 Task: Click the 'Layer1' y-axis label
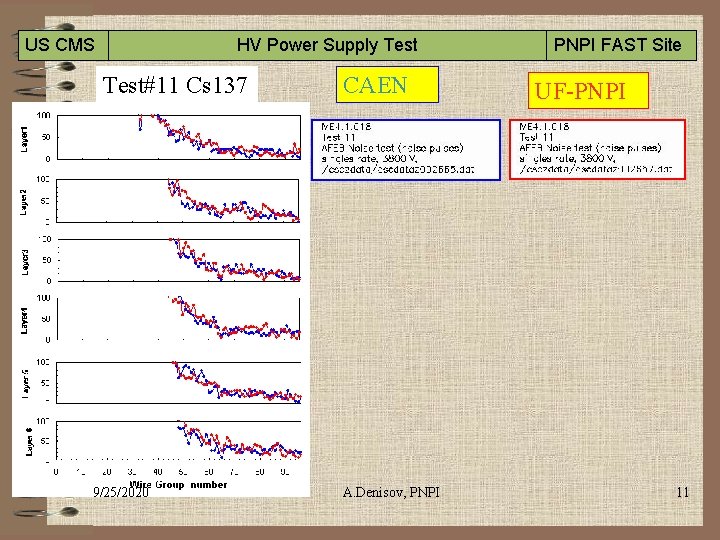coord(24,140)
